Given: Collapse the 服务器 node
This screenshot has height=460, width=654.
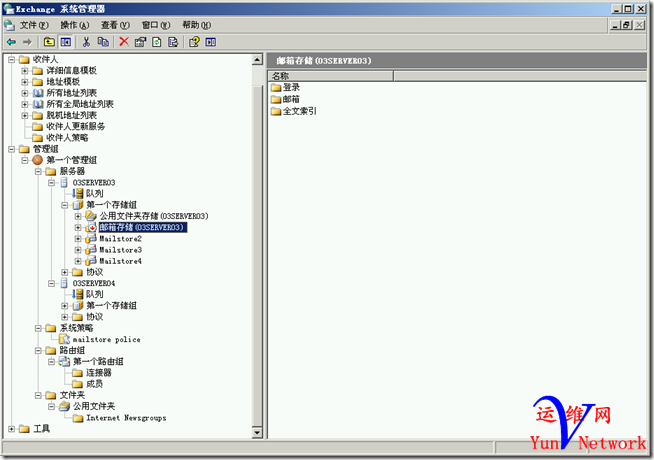Looking at the screenshot, I should [x=38, y=171].
